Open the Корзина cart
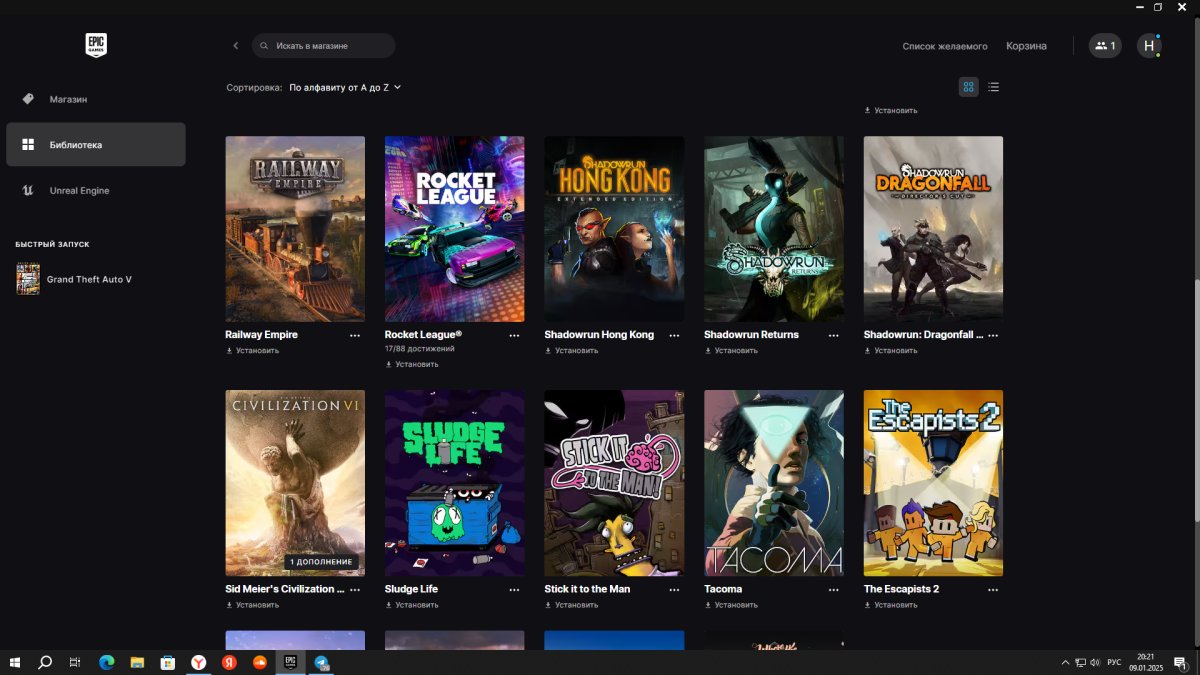 point(1026,46)
